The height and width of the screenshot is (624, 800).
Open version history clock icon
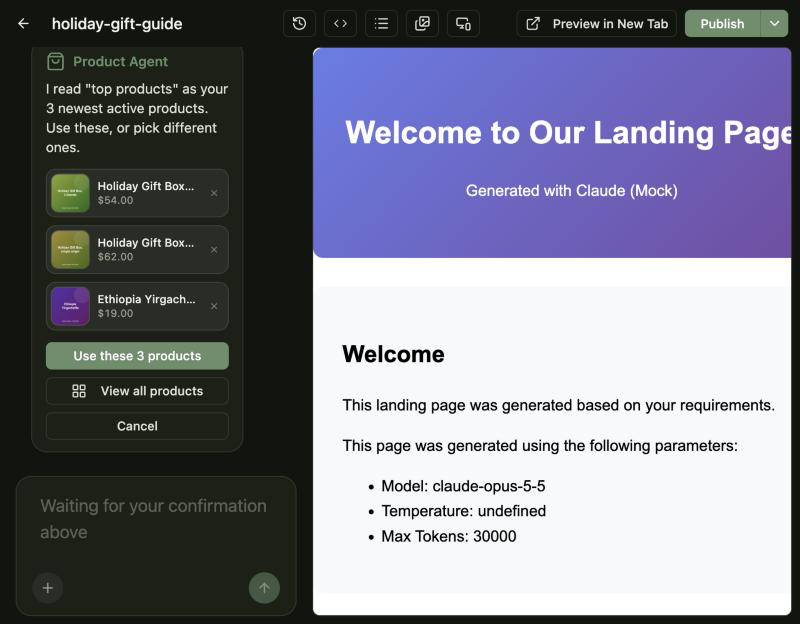[x=299, y=24]
